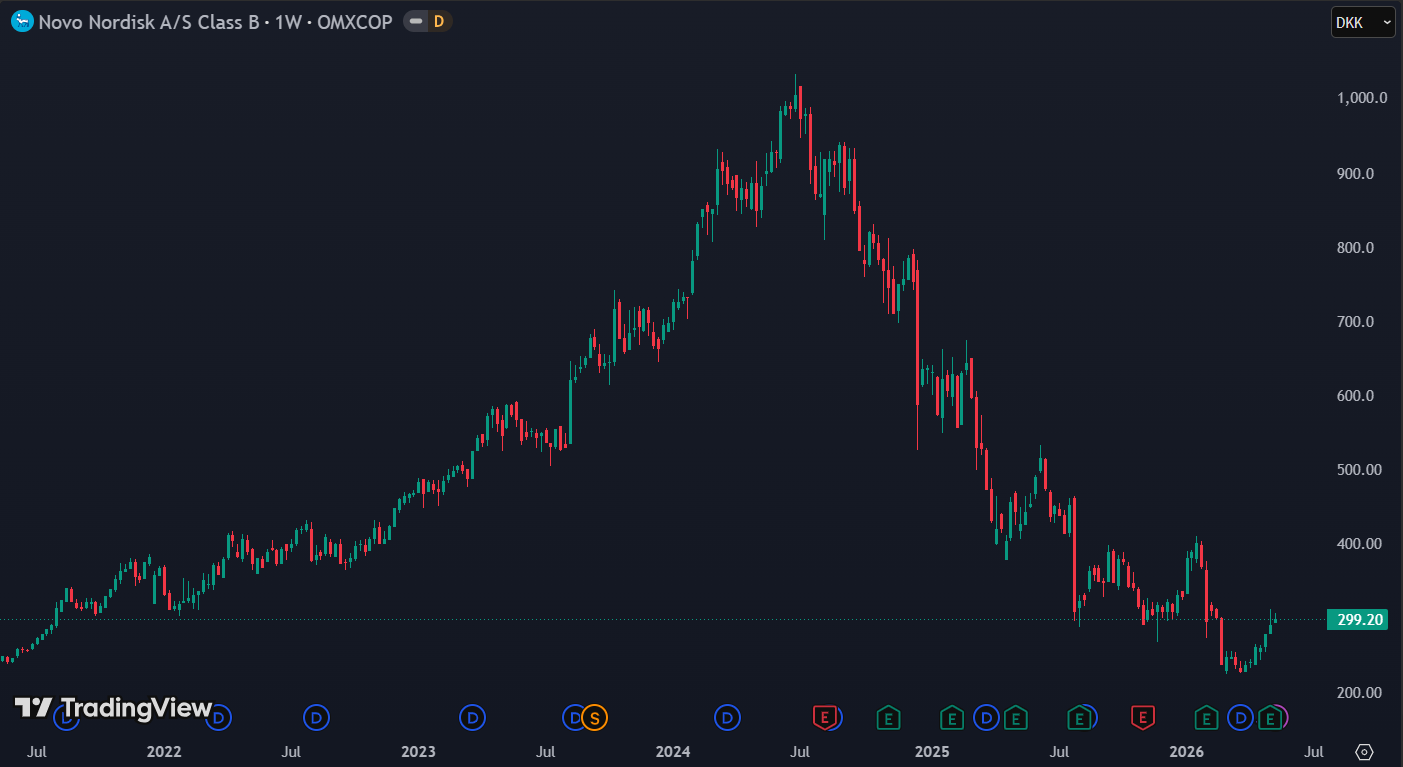Click the 700.0 price axis label
Image resolution: width=1403 pixels, height=767 pixels.
[x=1355, y=321]
